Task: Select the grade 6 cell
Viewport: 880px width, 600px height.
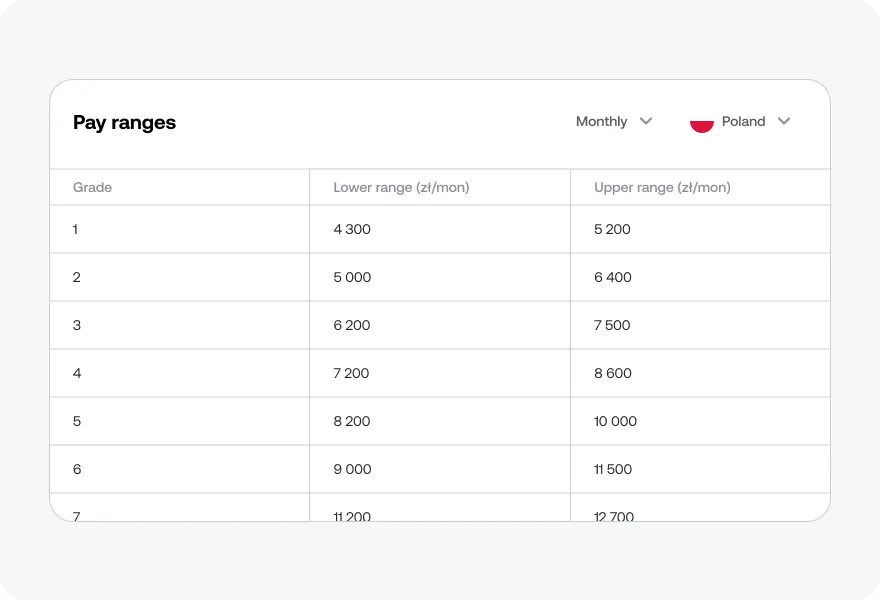Action: pos(180,469)
